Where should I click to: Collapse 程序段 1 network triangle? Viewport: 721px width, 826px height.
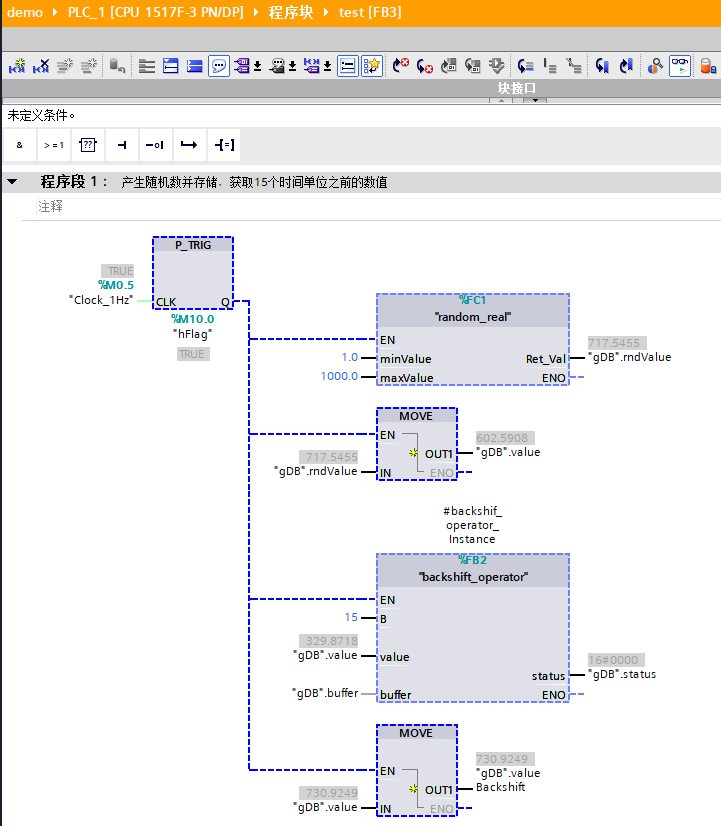(x=12, y=182)
